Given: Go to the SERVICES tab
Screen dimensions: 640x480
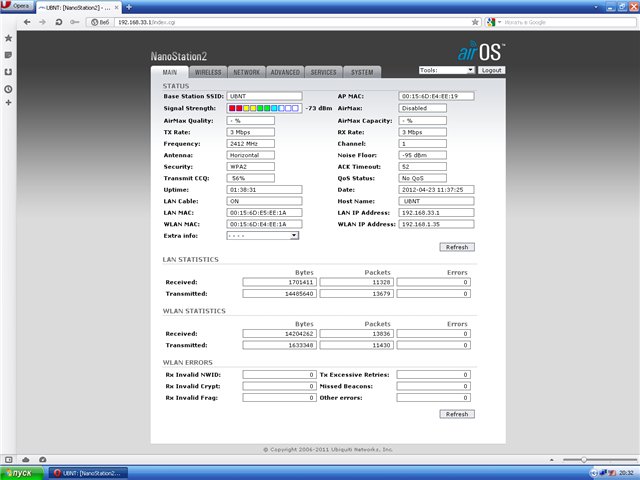Looking at the screenshot, I should tap(324, 72).
